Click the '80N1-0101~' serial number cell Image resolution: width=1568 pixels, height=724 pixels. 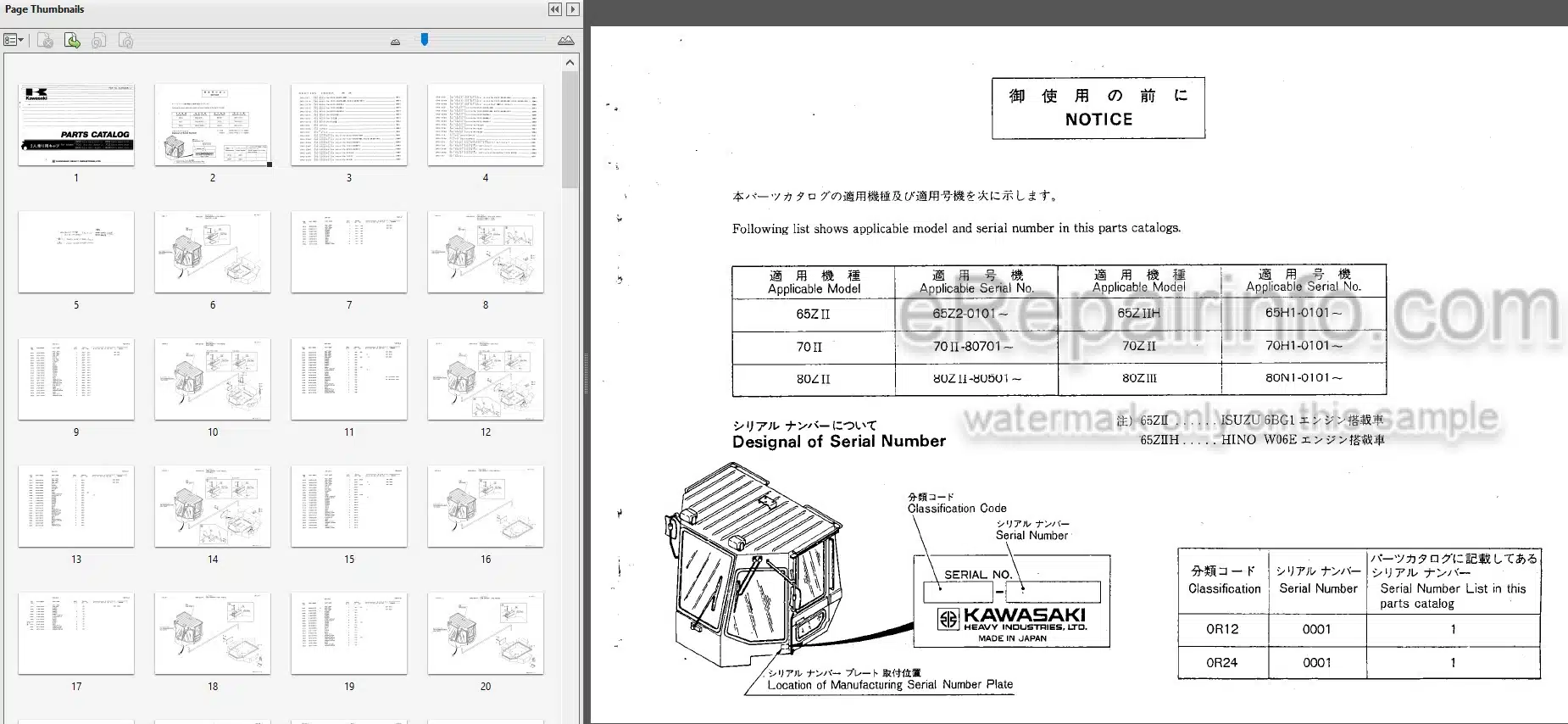1304,377
